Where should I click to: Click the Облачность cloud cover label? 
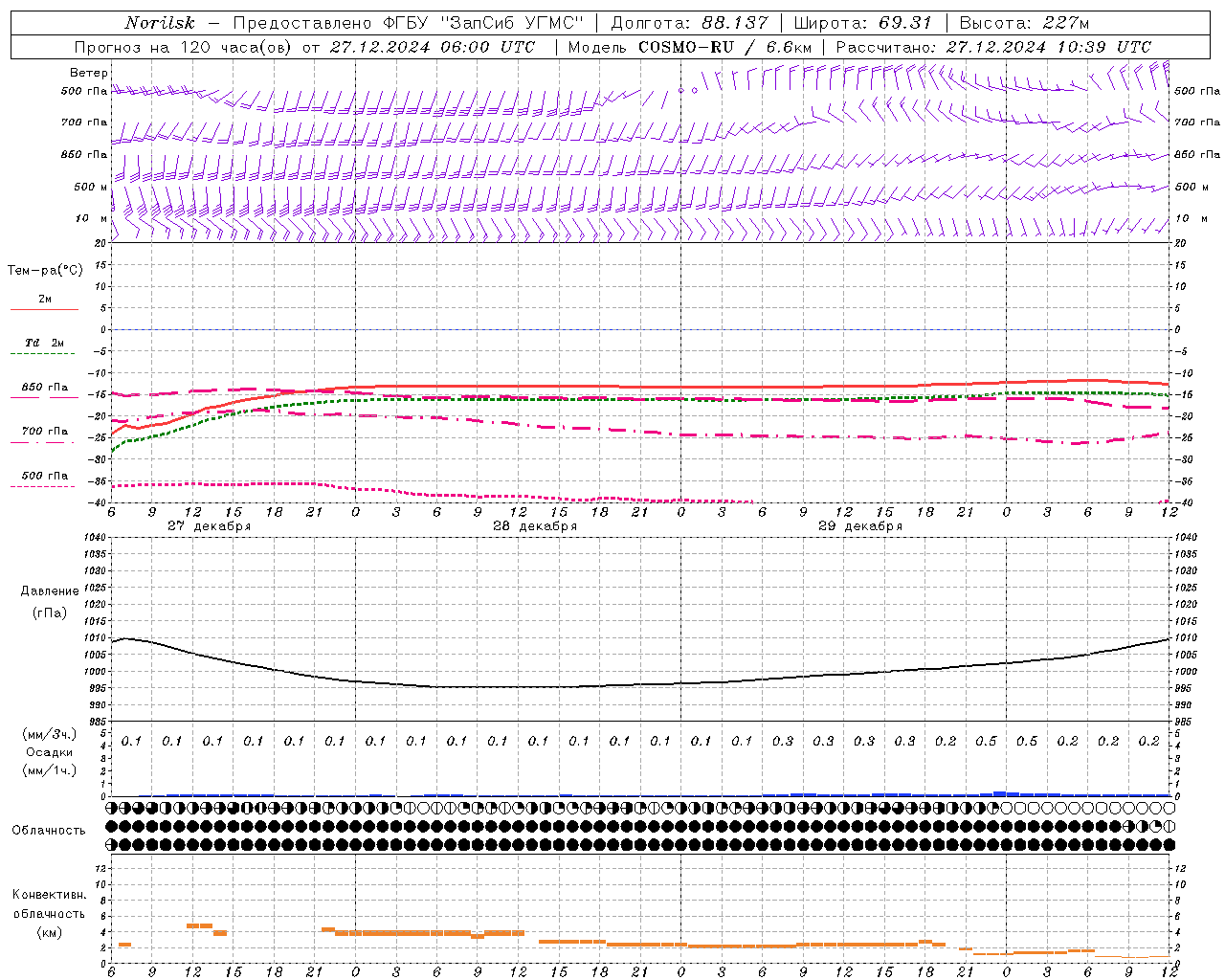49,831
